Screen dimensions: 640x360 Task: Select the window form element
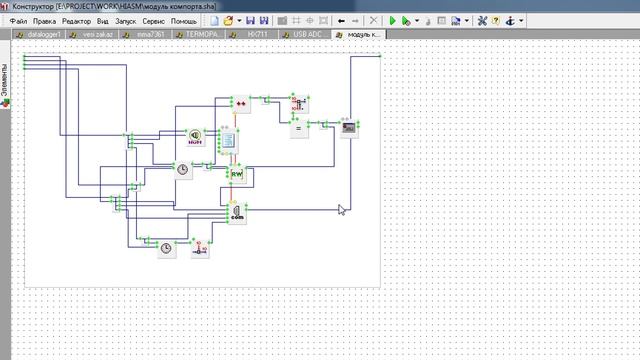point(349,129)
